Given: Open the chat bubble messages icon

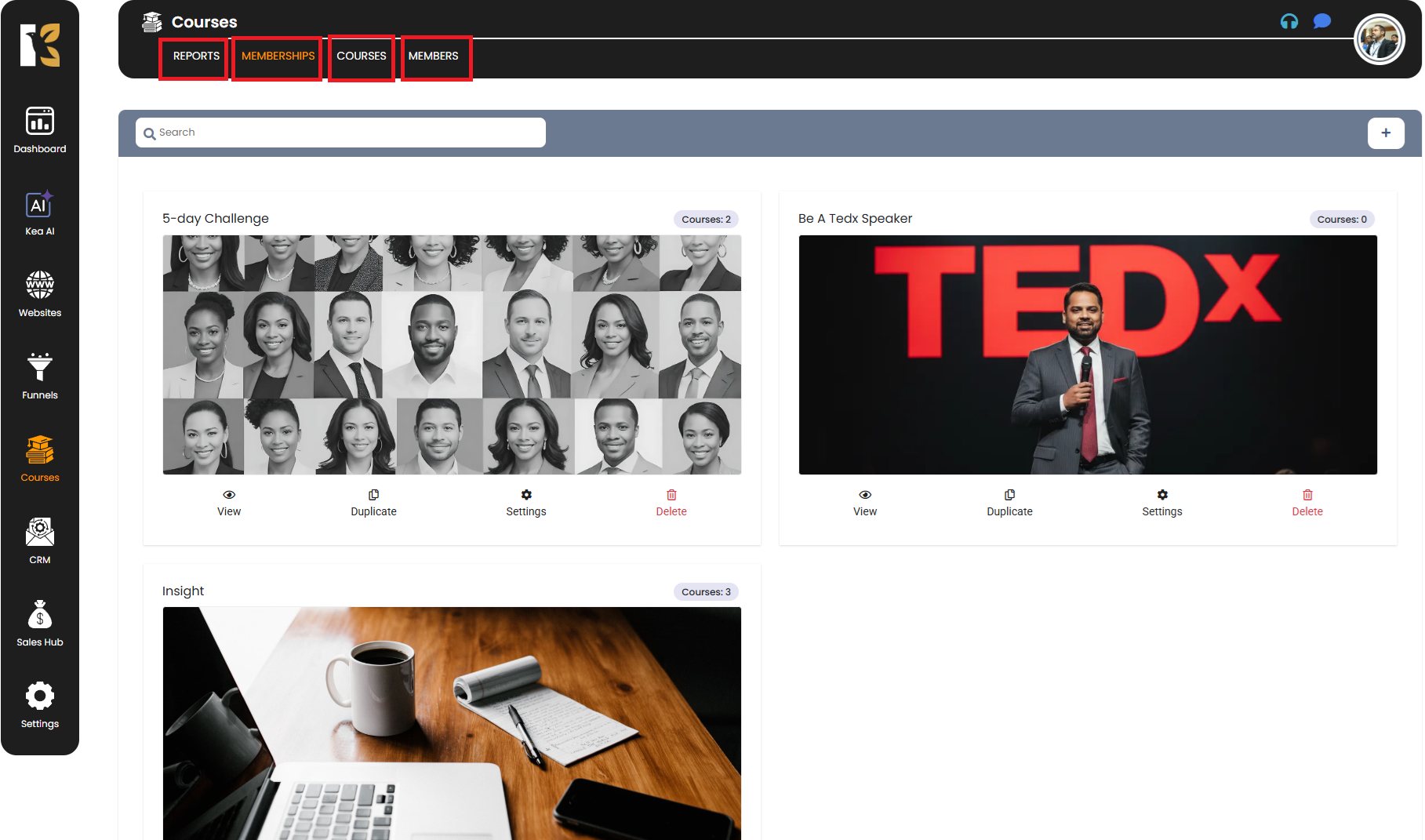Looking at the screenshot, I should (1322, 21).
